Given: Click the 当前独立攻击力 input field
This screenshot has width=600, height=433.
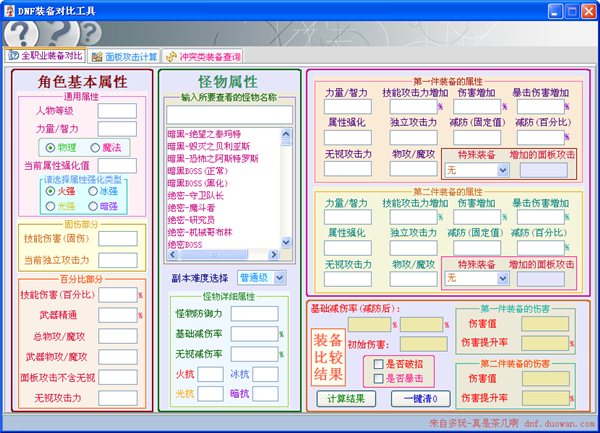Looking at the screenshot, I should [x=118, y=260].
